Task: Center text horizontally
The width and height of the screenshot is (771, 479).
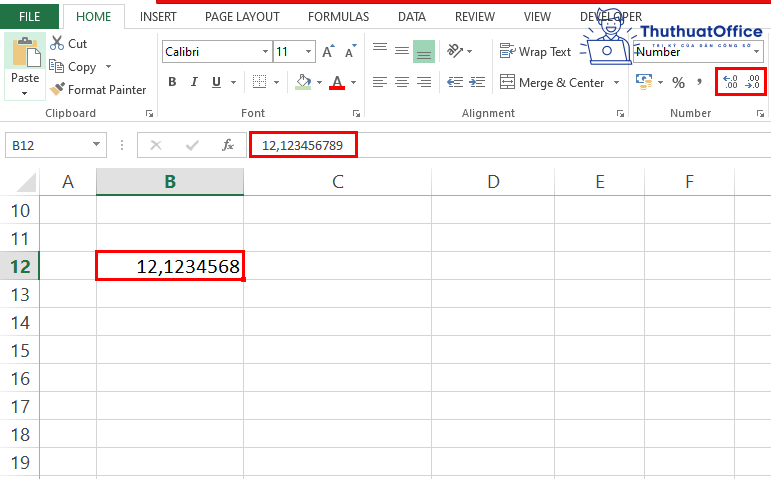Action: (402, 82)
